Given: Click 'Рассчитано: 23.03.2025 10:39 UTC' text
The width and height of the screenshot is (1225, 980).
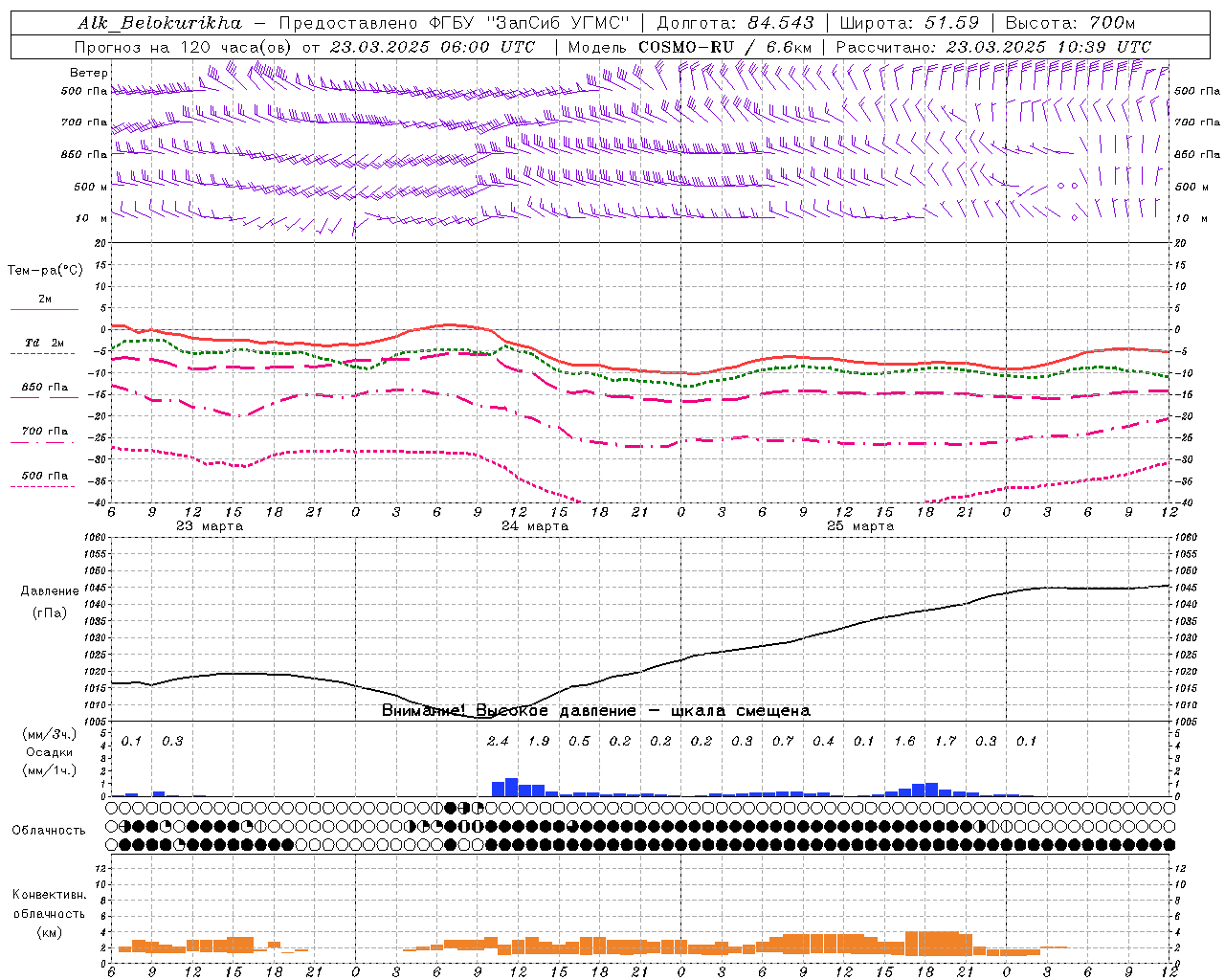Looking at the screenshot, I should point(993,47).
